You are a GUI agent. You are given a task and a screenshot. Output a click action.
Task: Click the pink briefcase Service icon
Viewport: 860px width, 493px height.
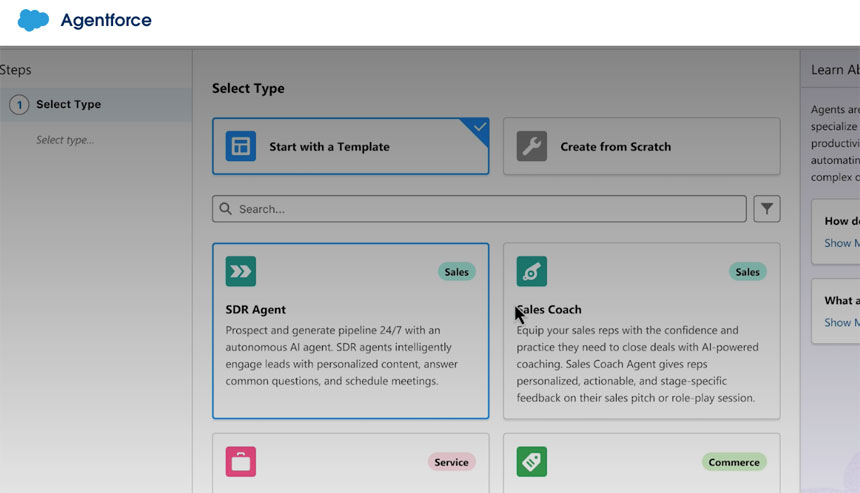click(241, 461)
